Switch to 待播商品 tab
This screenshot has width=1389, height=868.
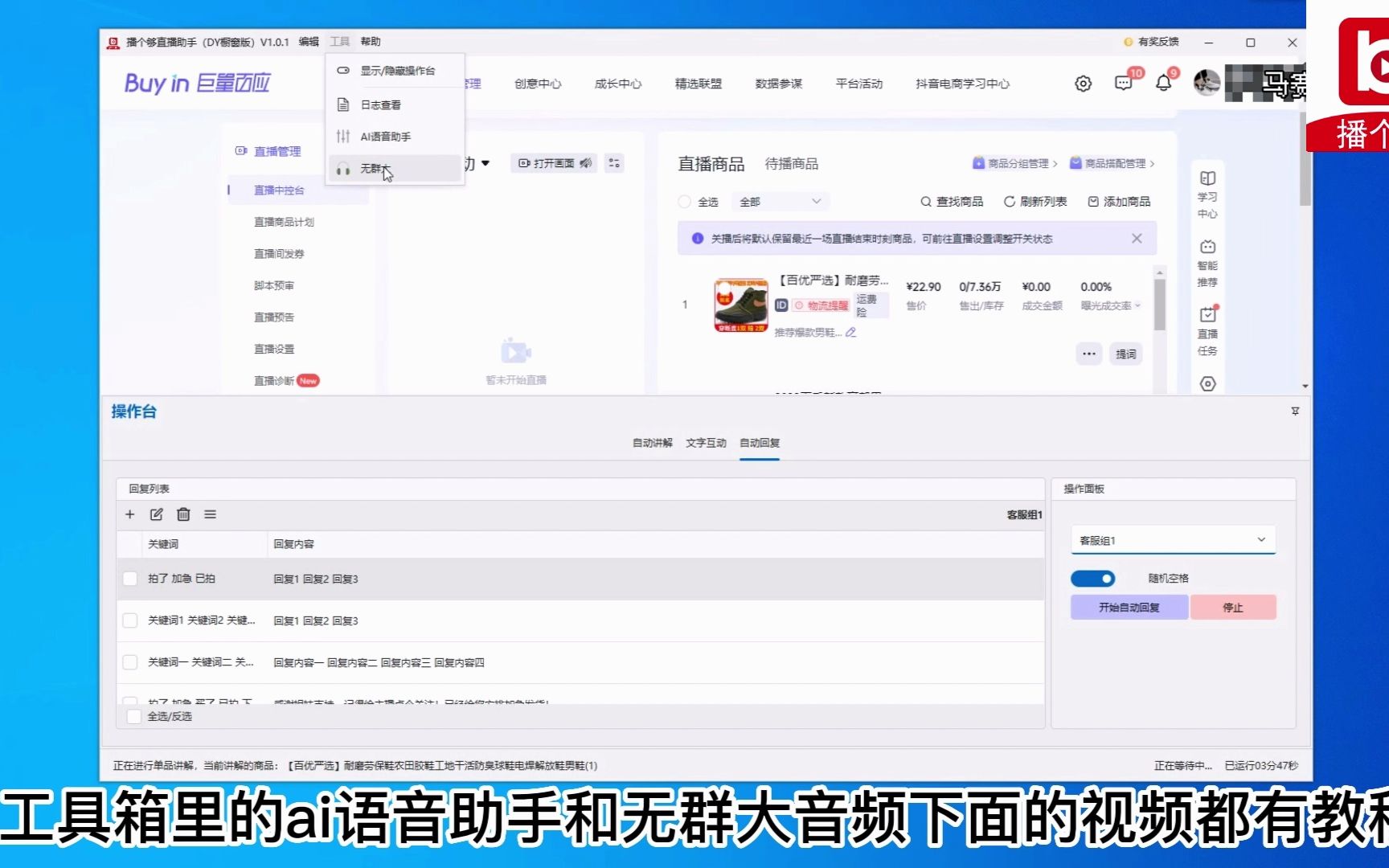click(x=791, y=164)
